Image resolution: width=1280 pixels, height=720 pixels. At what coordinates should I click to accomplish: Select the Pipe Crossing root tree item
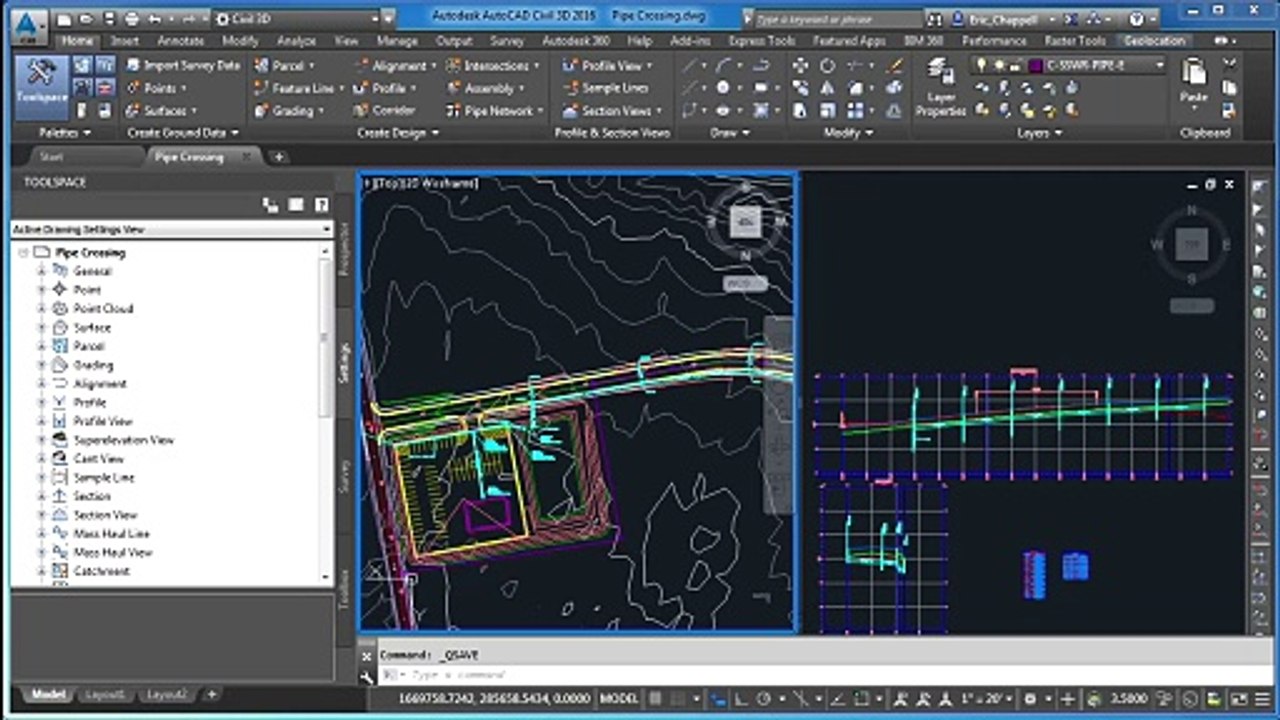point(90,253)
